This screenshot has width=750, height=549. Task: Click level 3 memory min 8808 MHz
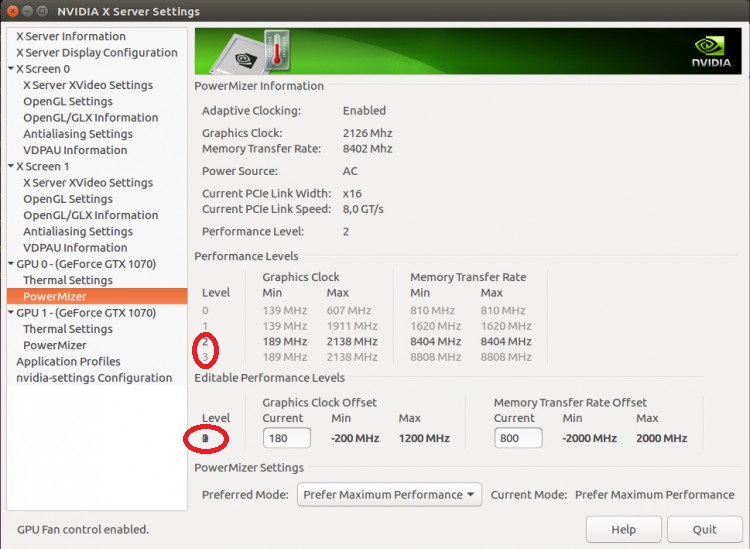(435, 357)
